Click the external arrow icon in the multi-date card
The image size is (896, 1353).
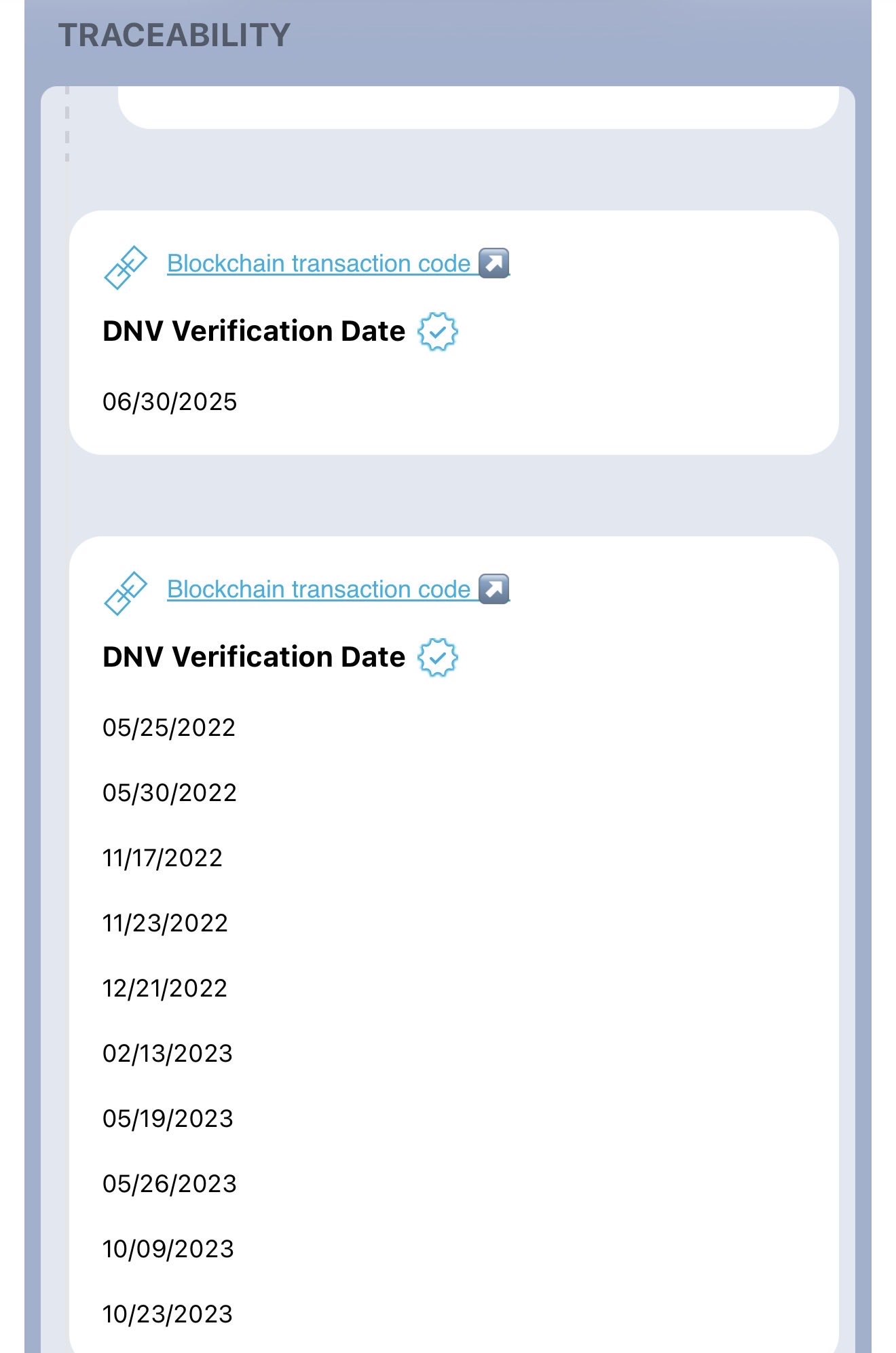(x=494, y=589)
